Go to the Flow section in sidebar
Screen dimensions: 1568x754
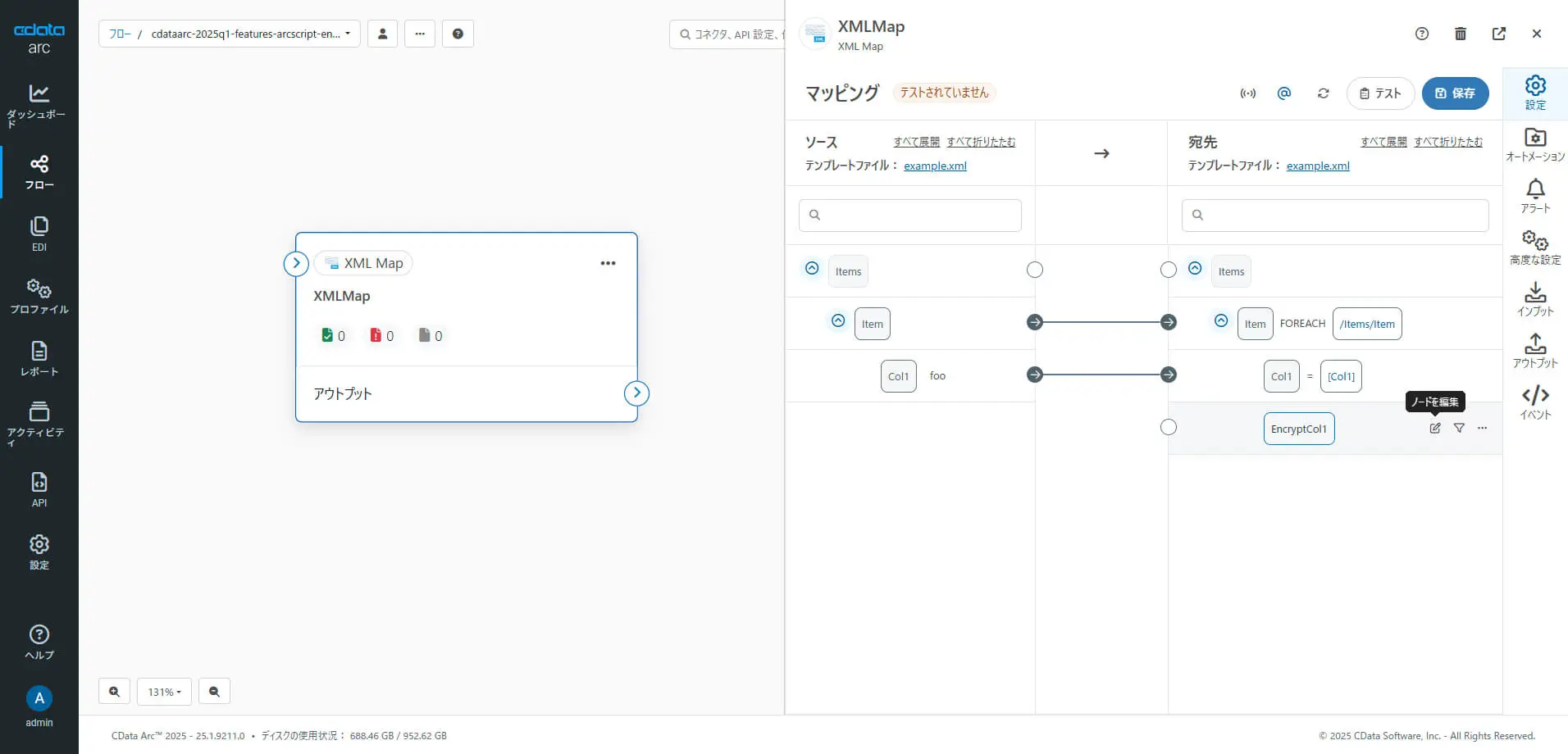tap(39, 172)
